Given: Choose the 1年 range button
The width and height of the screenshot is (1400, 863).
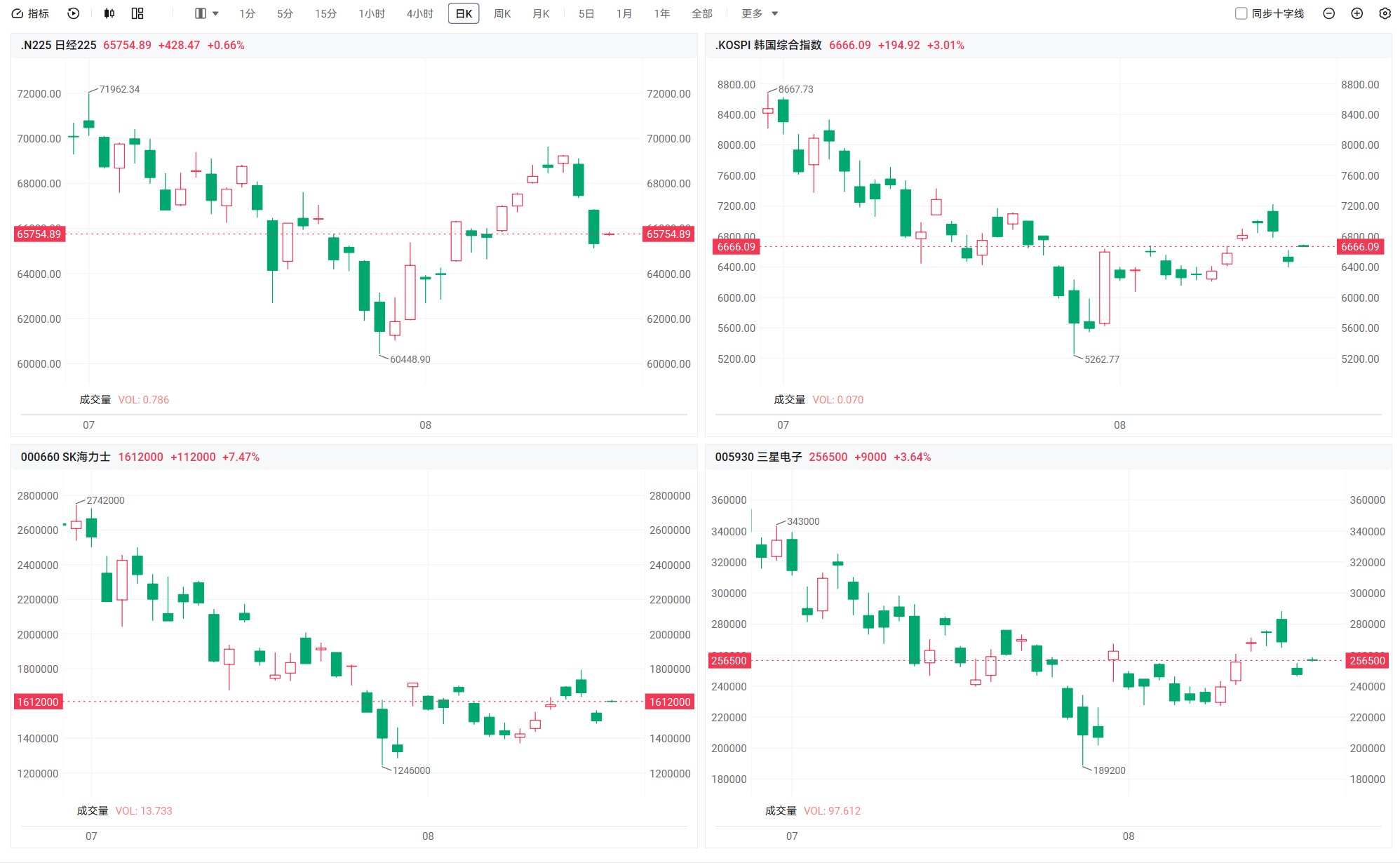Looking at the screenshot, I should [661, 13].
